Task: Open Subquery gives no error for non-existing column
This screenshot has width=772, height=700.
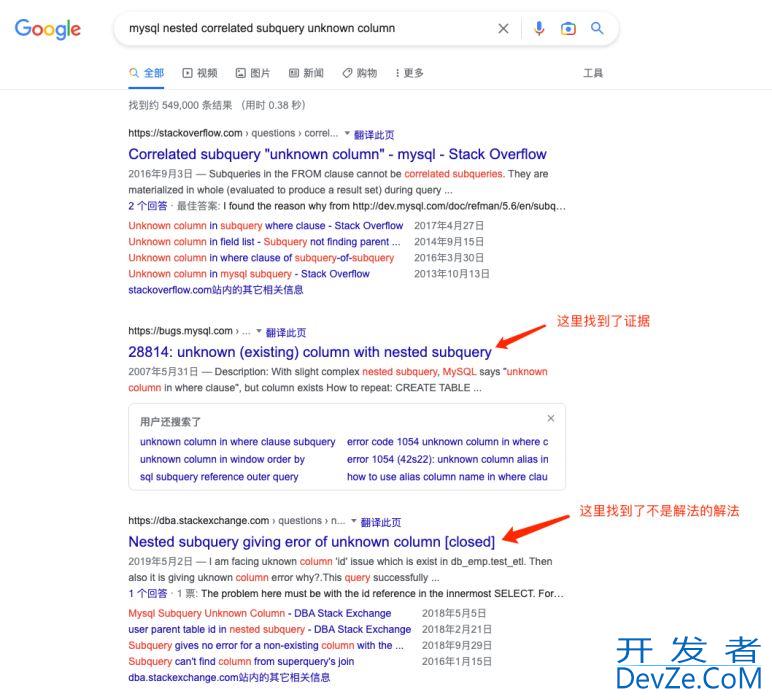Action: tap(266, 645)
